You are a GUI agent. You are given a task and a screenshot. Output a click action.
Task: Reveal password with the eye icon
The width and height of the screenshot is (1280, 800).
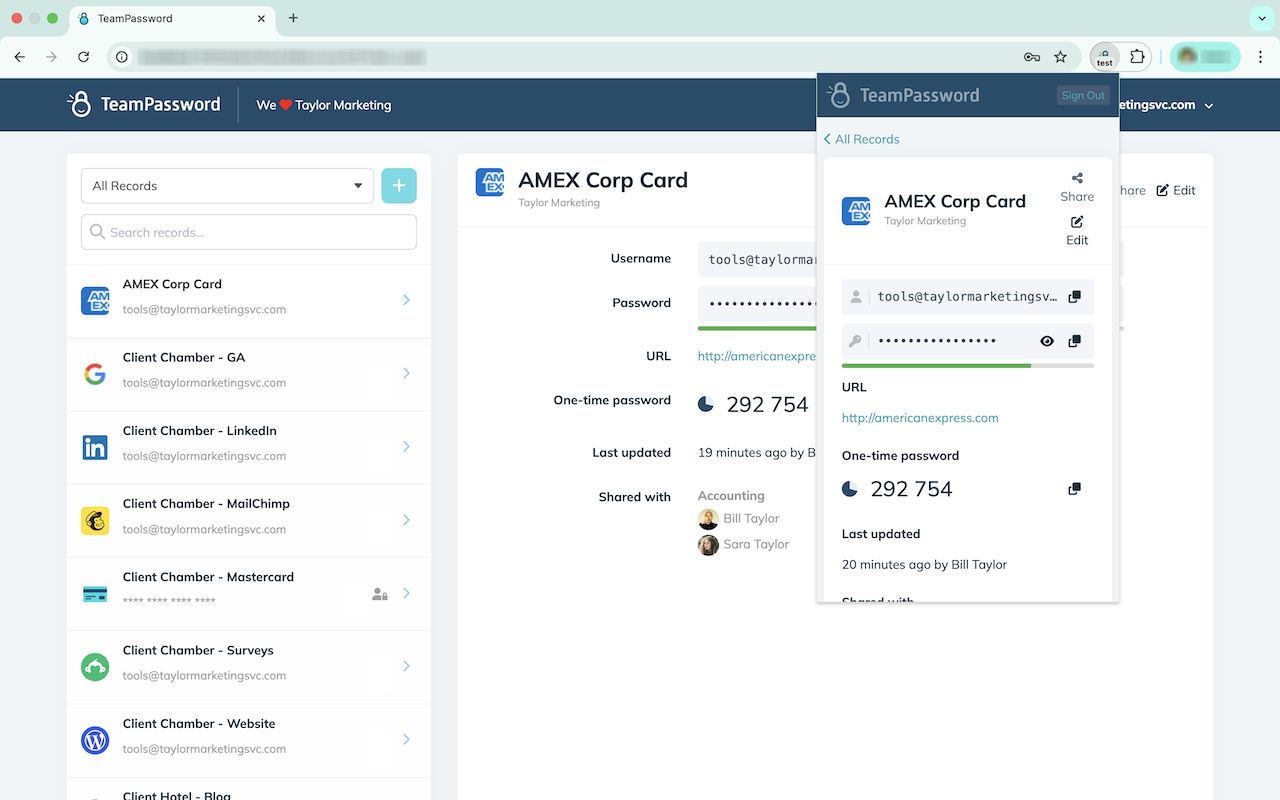tap(1047, 341)
